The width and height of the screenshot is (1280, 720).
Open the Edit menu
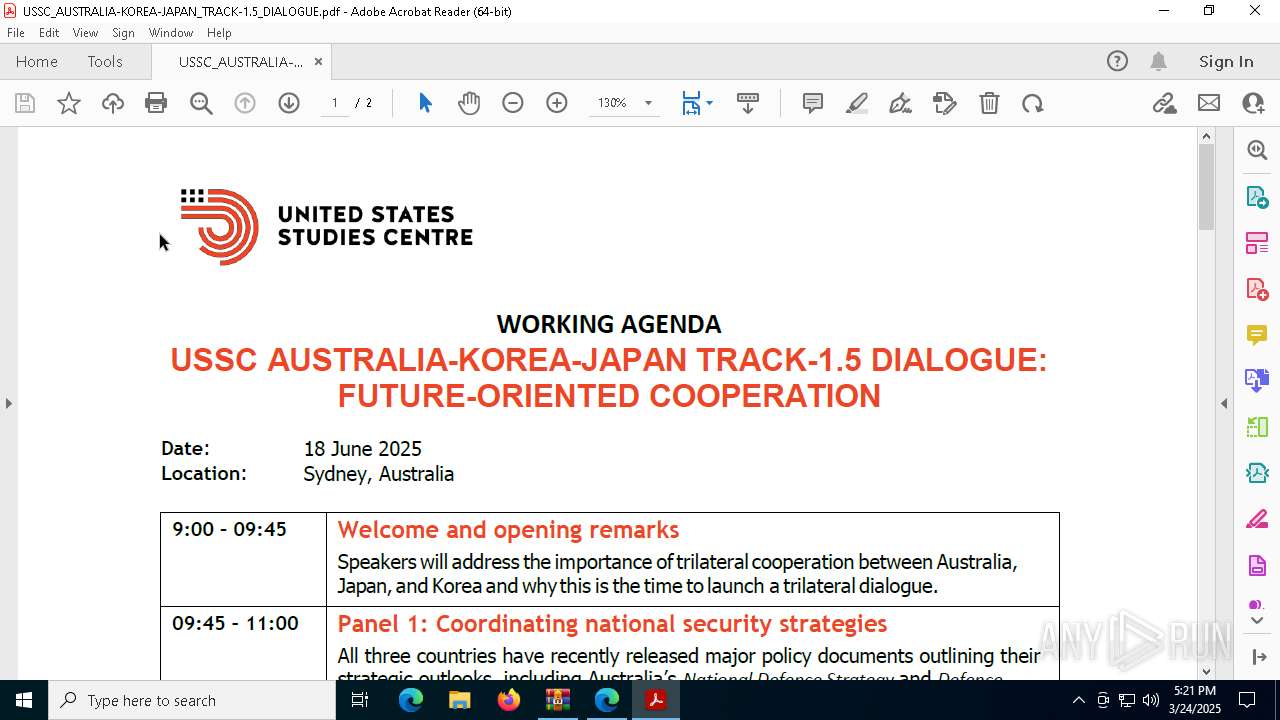tap(49, 33)
